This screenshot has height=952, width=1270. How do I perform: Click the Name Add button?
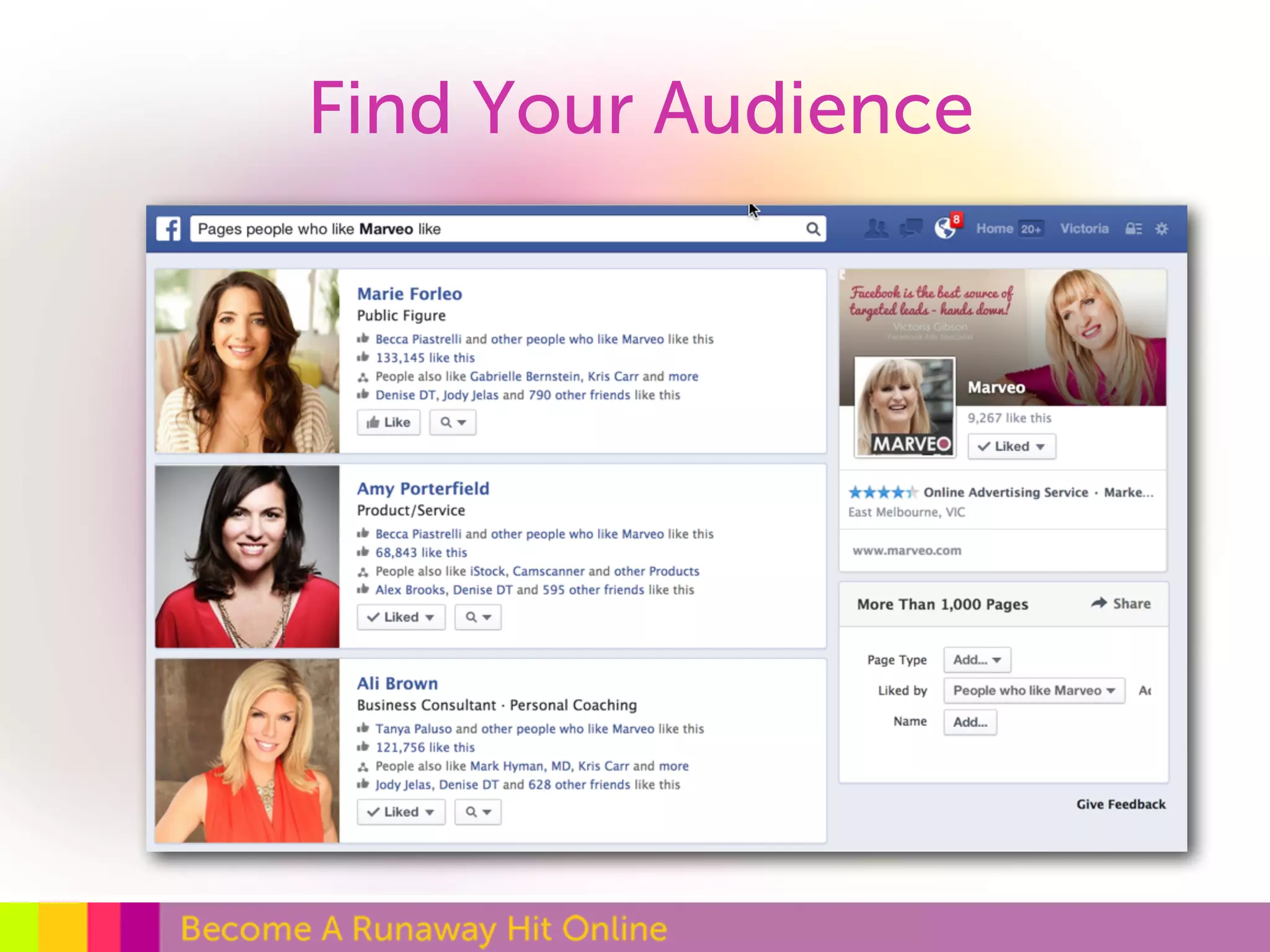coord(970,722)
